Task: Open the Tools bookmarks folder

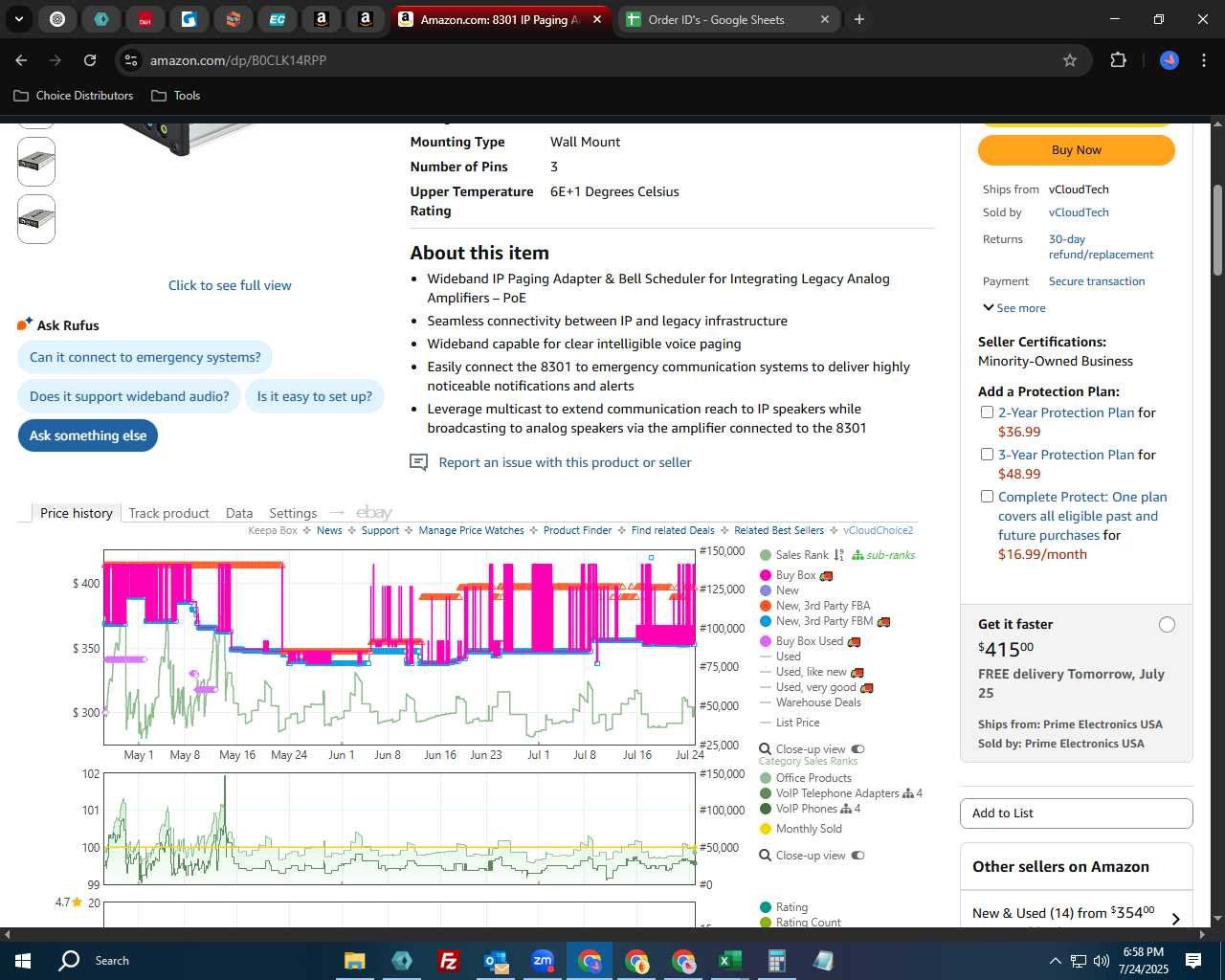Action: point(176,96)
